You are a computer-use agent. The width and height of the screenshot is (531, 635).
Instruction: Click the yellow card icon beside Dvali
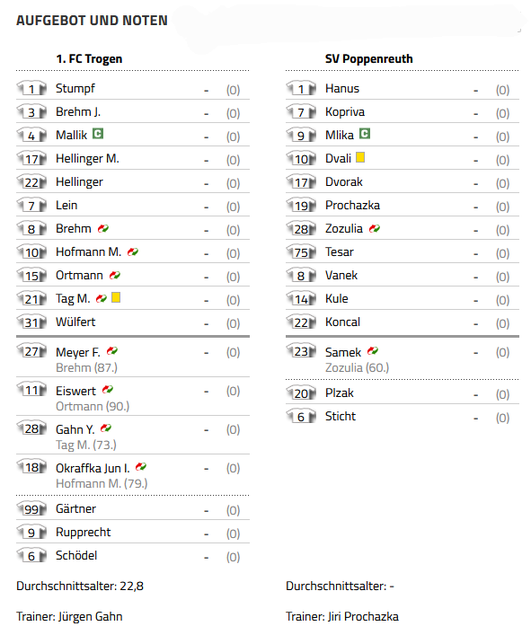tap(360, 157)
